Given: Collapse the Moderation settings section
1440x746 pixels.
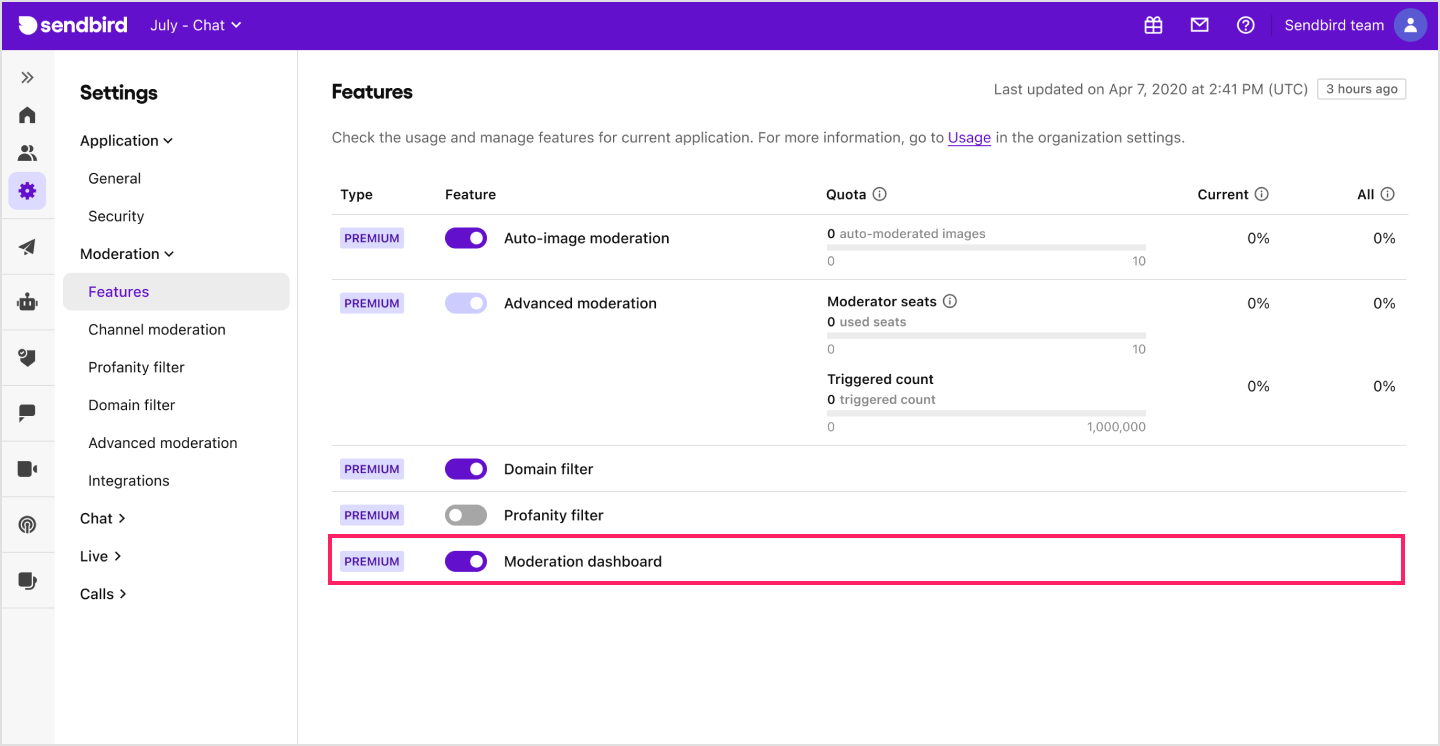Looking at the screenshot, I should point(127,254).
